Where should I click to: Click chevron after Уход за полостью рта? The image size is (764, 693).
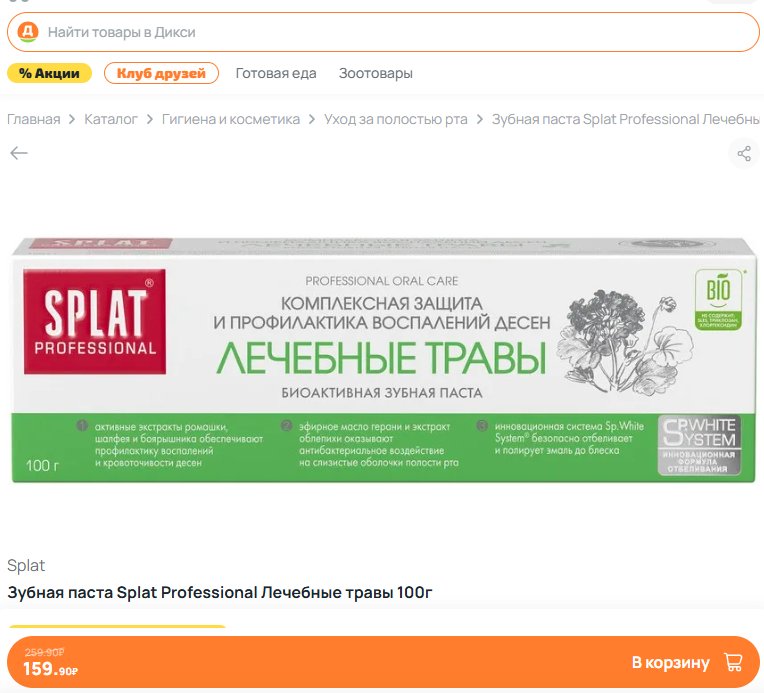479,119
